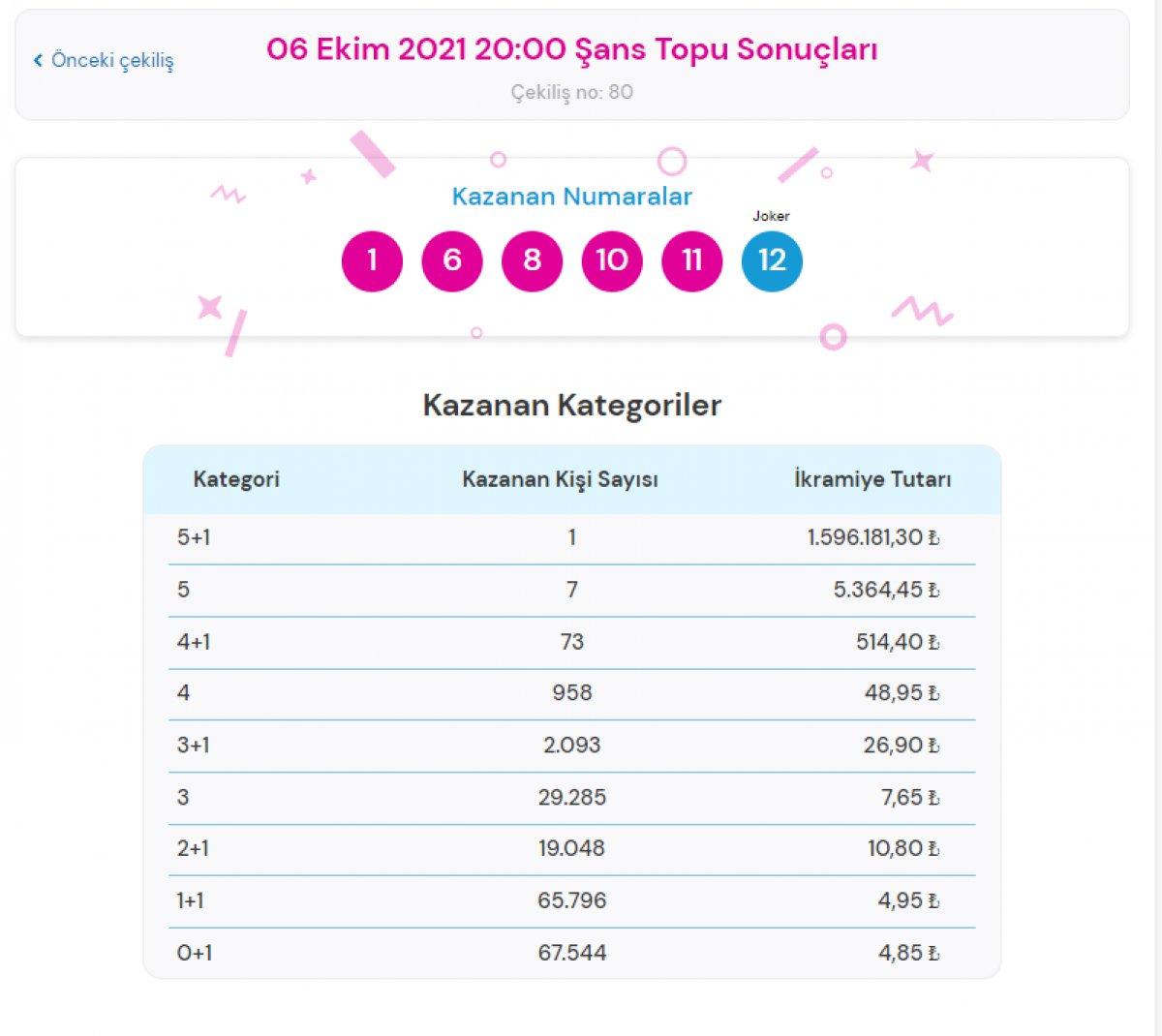Click the left chevron arrow beside Önceki çekiliş
The width and height of the screenshot is (1162, 1036).
click(x=37, y=60)
